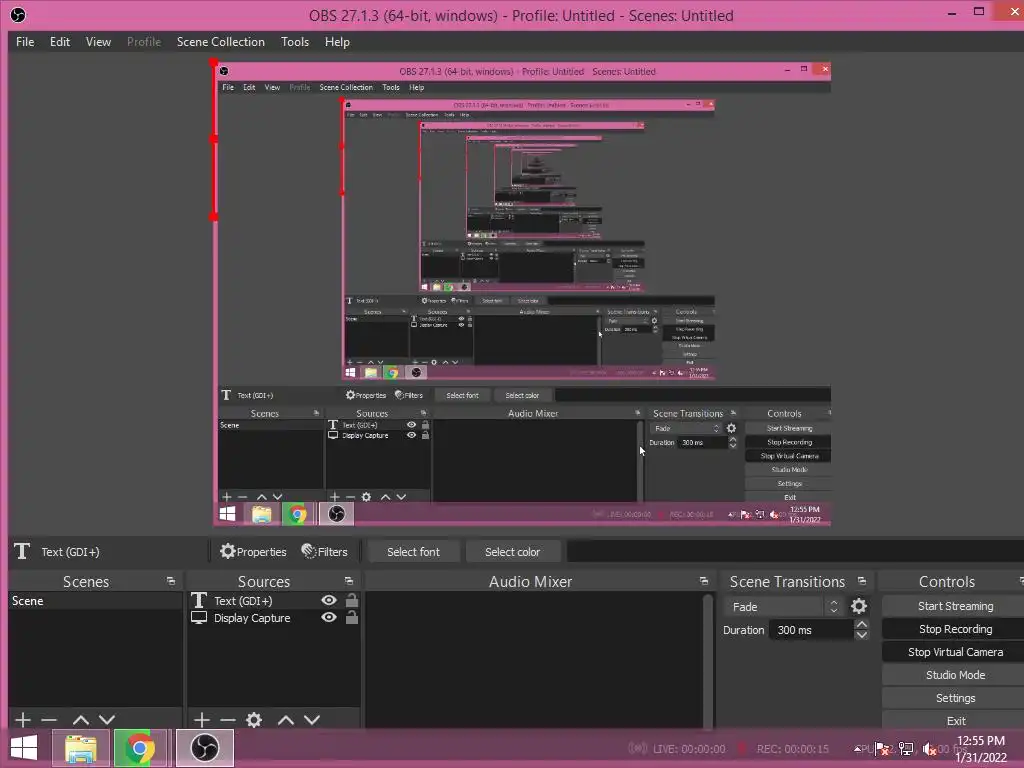Move scene down in Scenes panel
The height and width of the screenshot is (768, 1024).
pyautogui.click(x=107, y=720)
